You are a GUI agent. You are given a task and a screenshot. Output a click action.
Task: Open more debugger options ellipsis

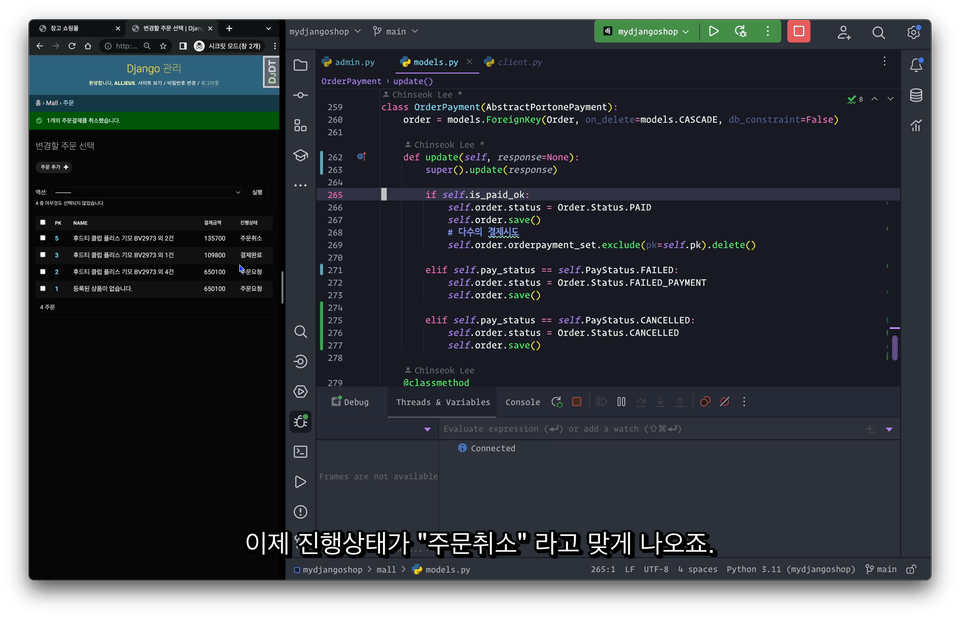click(744, 402)
